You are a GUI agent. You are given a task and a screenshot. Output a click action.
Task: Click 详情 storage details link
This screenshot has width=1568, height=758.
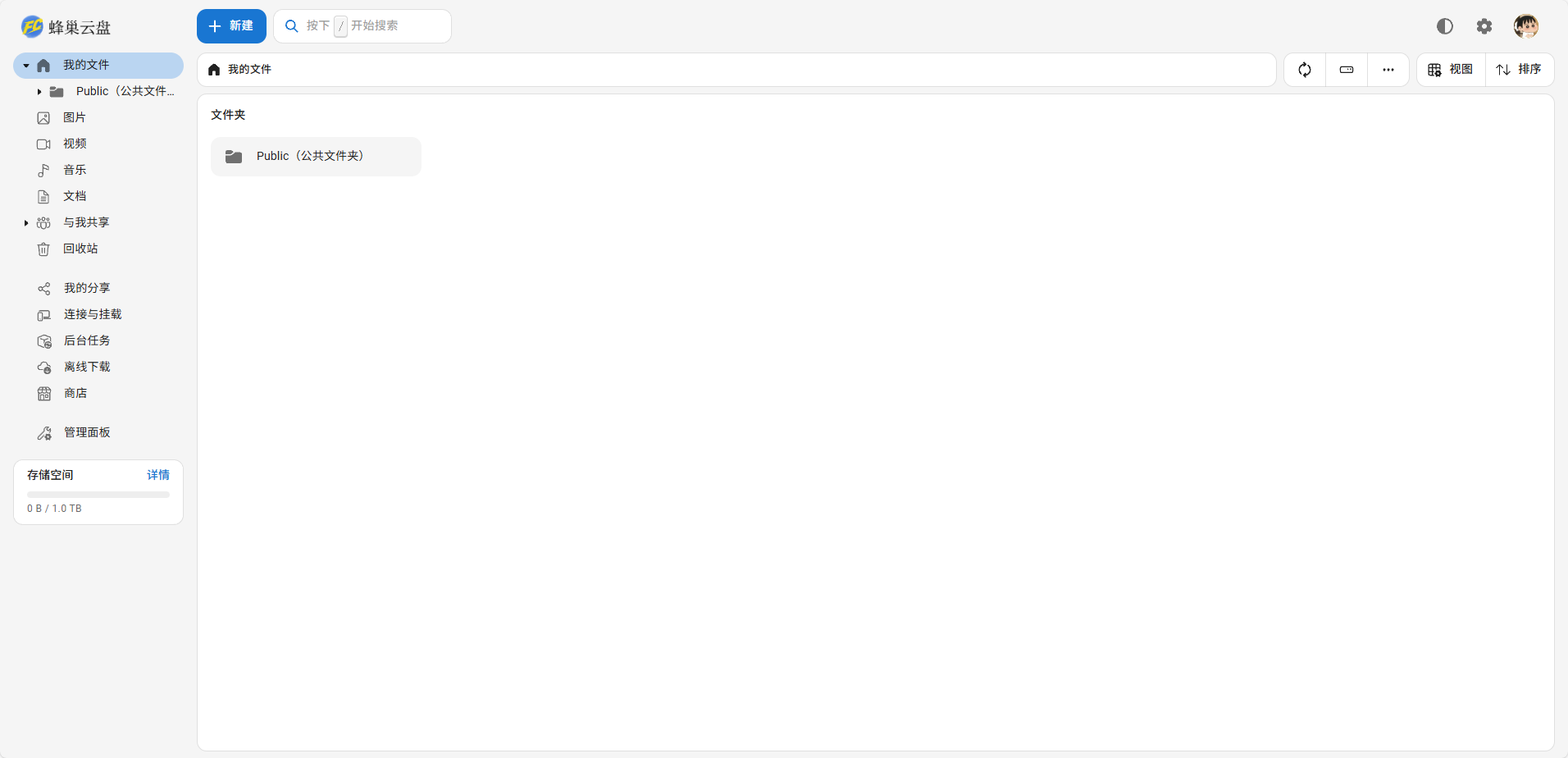158,475
